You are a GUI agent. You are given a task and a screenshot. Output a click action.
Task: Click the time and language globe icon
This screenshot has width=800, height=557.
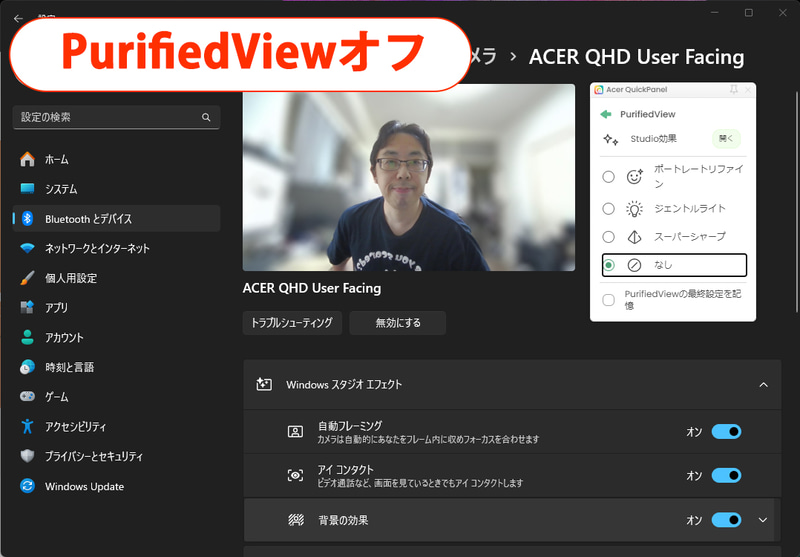click(x=27, y=367)
